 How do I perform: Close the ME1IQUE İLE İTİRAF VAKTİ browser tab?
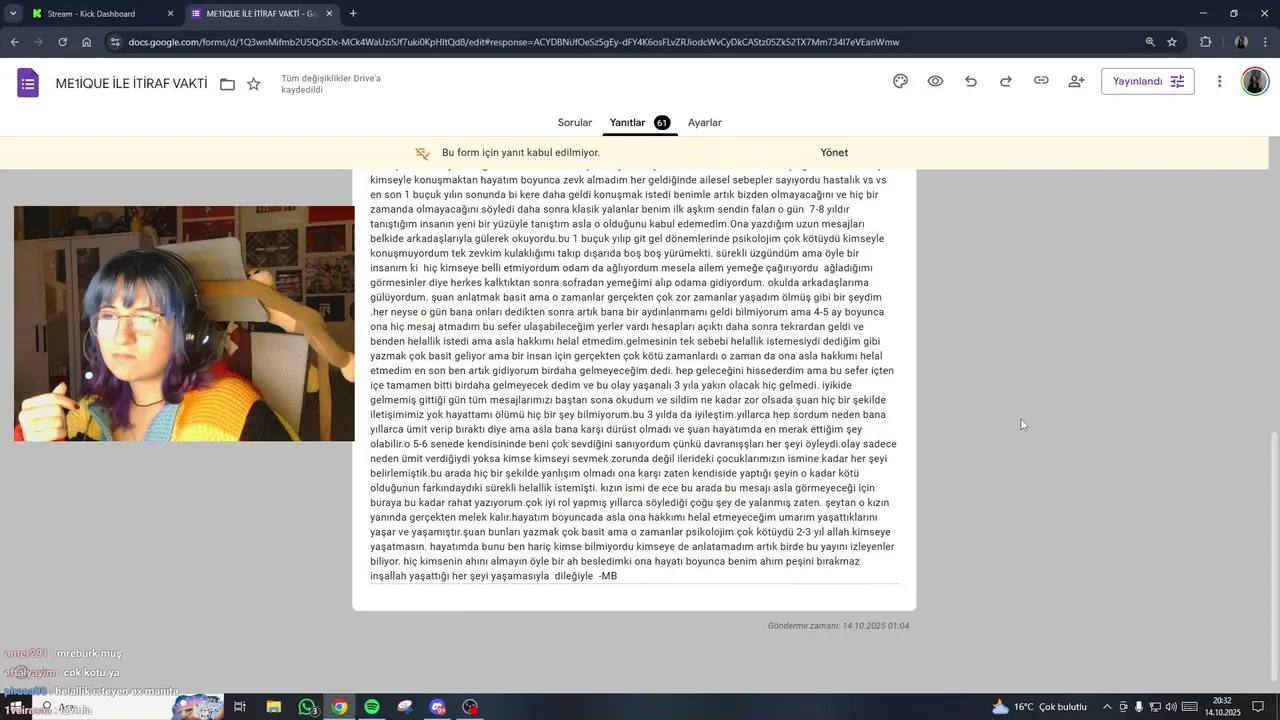(329, 14)
